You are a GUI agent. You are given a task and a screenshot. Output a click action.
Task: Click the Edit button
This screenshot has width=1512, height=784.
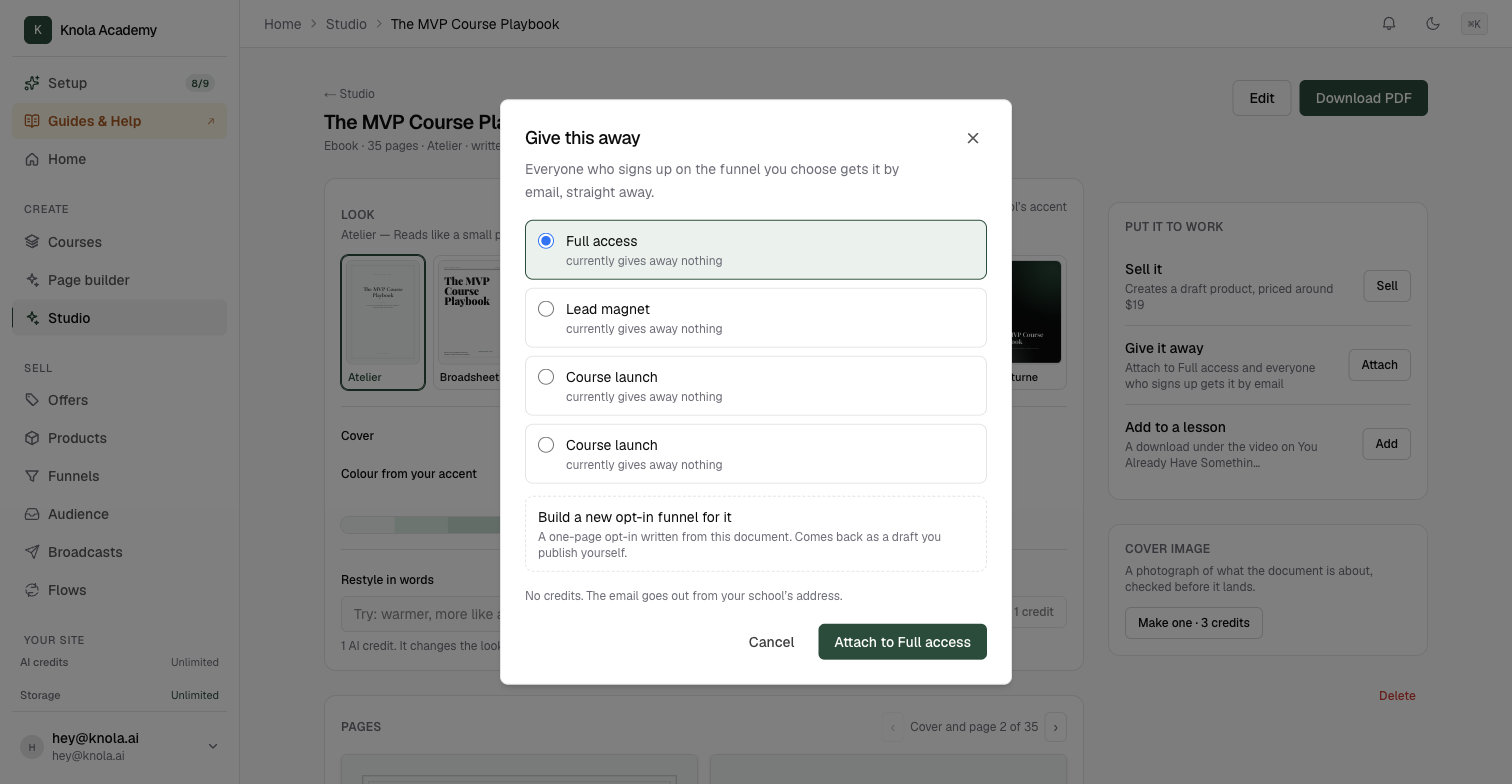[x=1262, y=98]
